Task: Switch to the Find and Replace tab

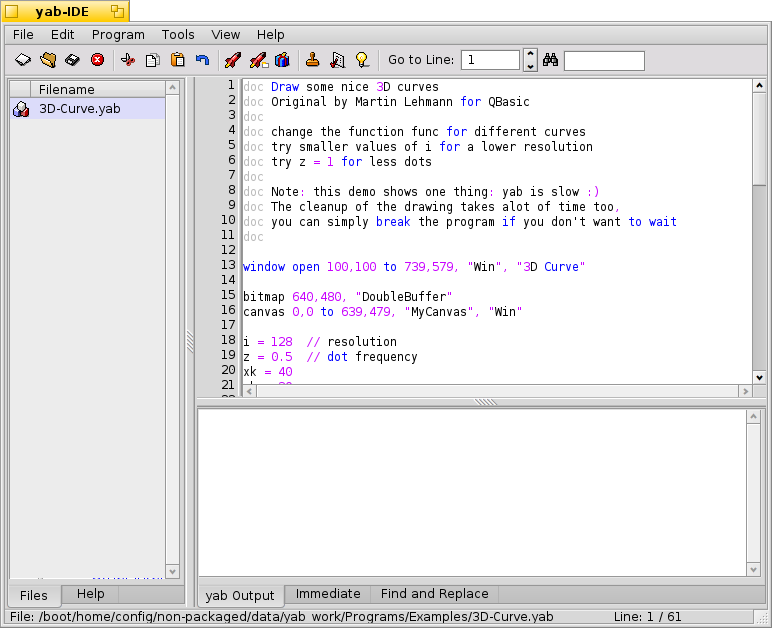Action: (x=434, y=594)
